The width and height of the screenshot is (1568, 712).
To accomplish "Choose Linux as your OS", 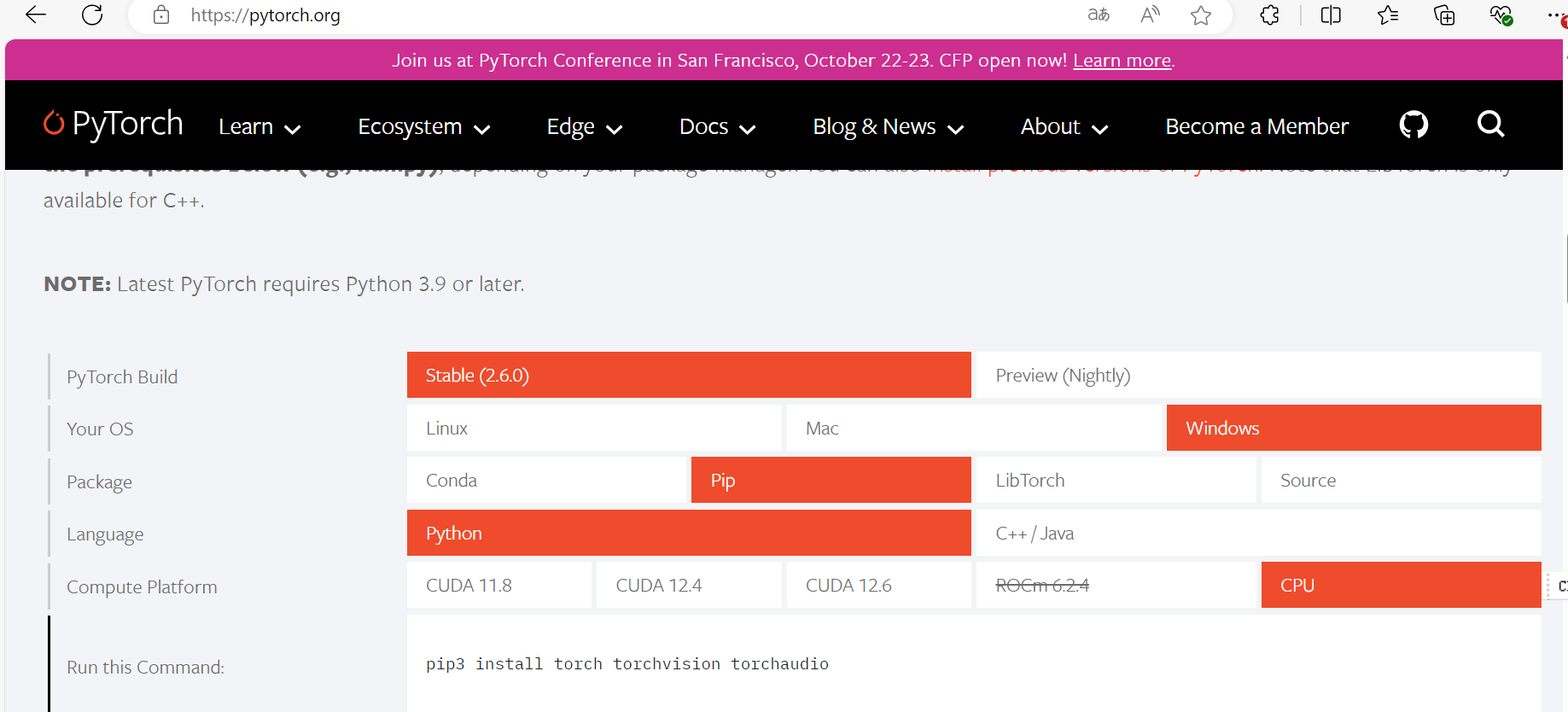I will (x=594, y=428).
